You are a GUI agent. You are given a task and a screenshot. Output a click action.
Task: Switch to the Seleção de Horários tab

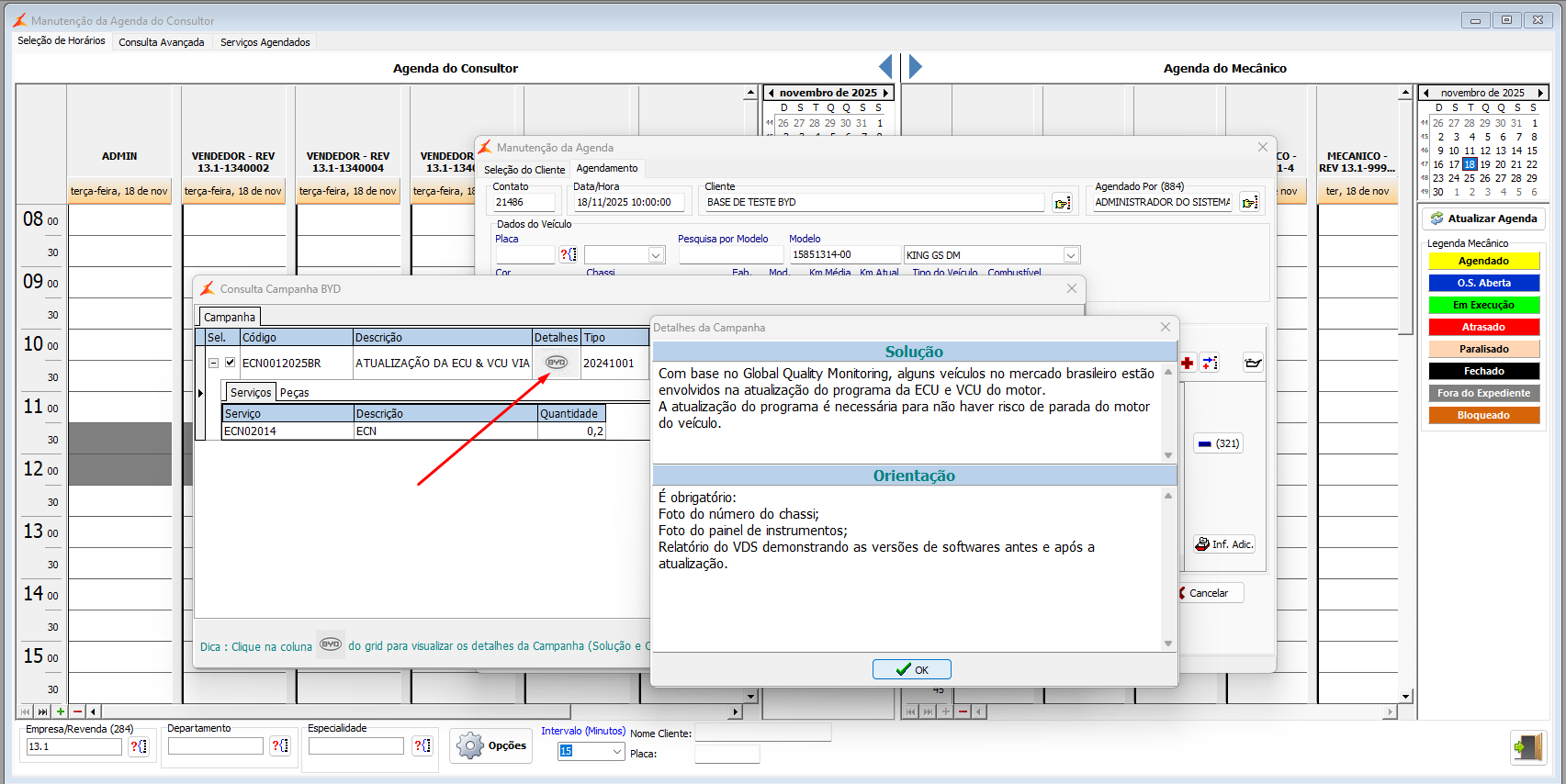click(62, 41)
